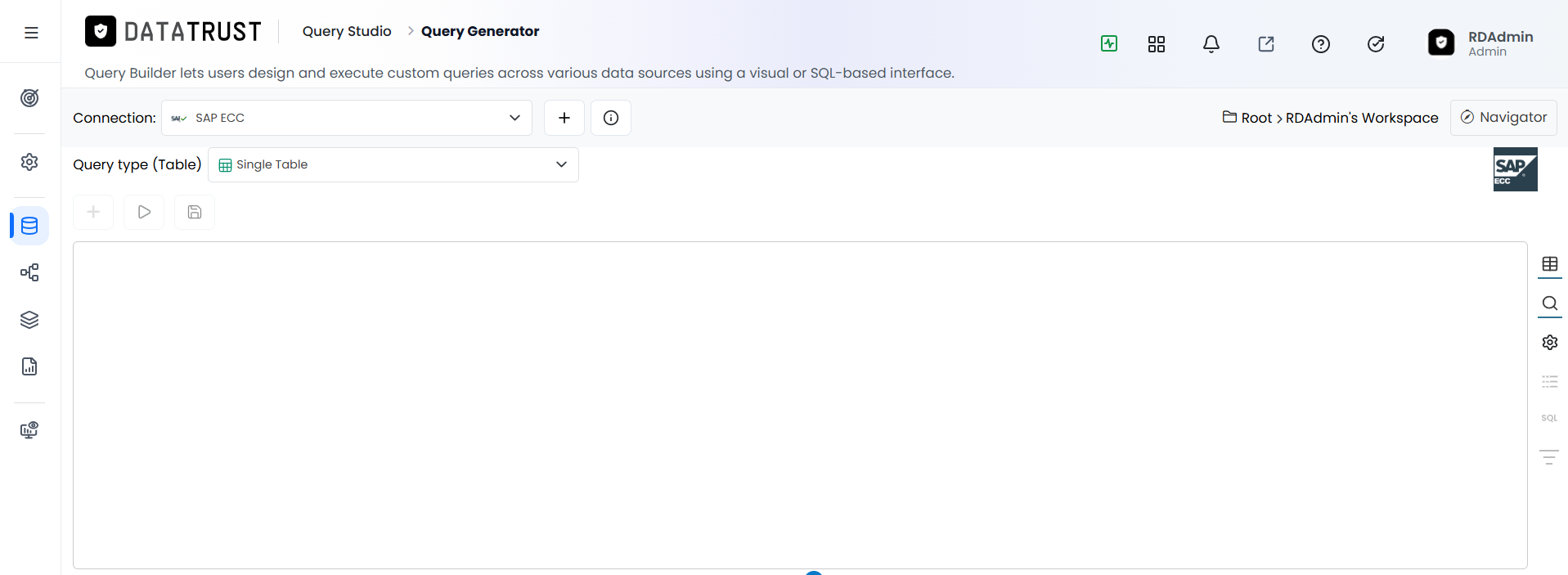Open the layers stack icon in sidebar

pyautogui.click(x=29, y=320)
